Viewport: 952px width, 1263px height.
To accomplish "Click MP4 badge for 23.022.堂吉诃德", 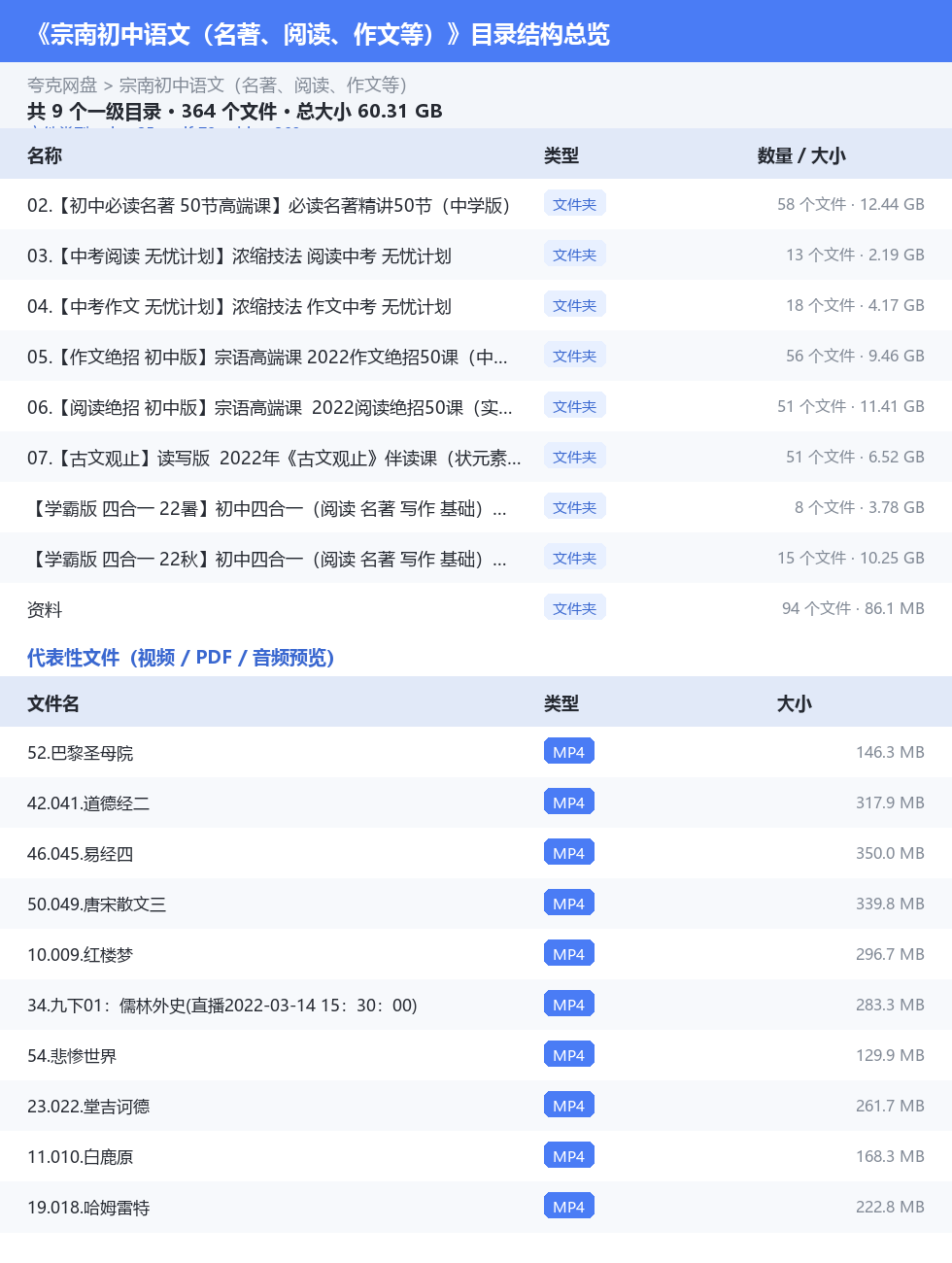I will point(569,1106).
